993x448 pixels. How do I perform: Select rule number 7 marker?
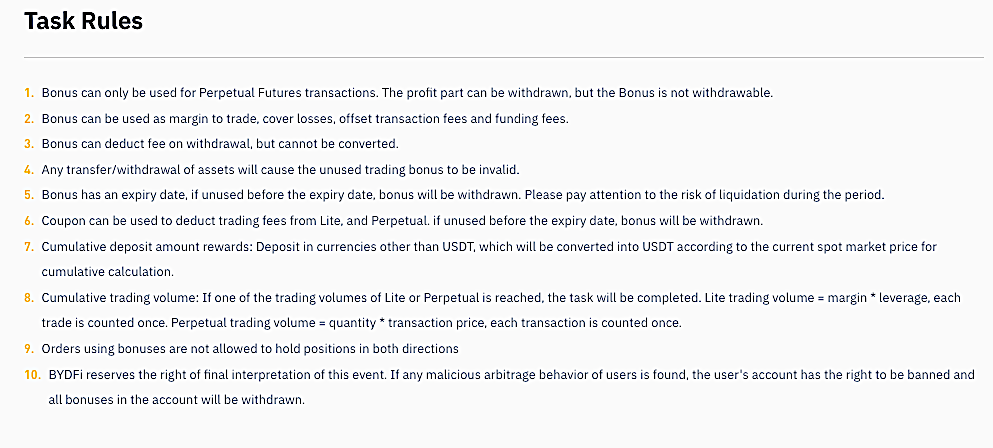[29, 246]
